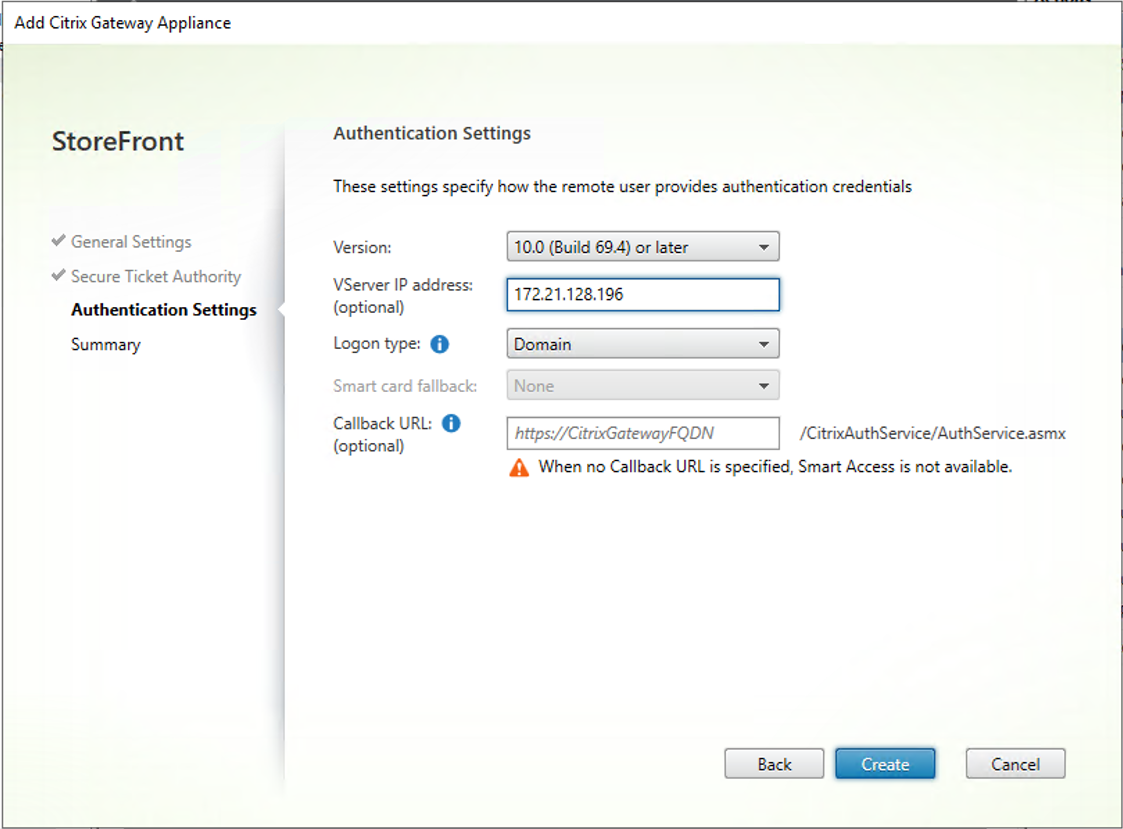Click the StoreFront title text
This screenshot has width=1123, height=829.
[118, 141]
